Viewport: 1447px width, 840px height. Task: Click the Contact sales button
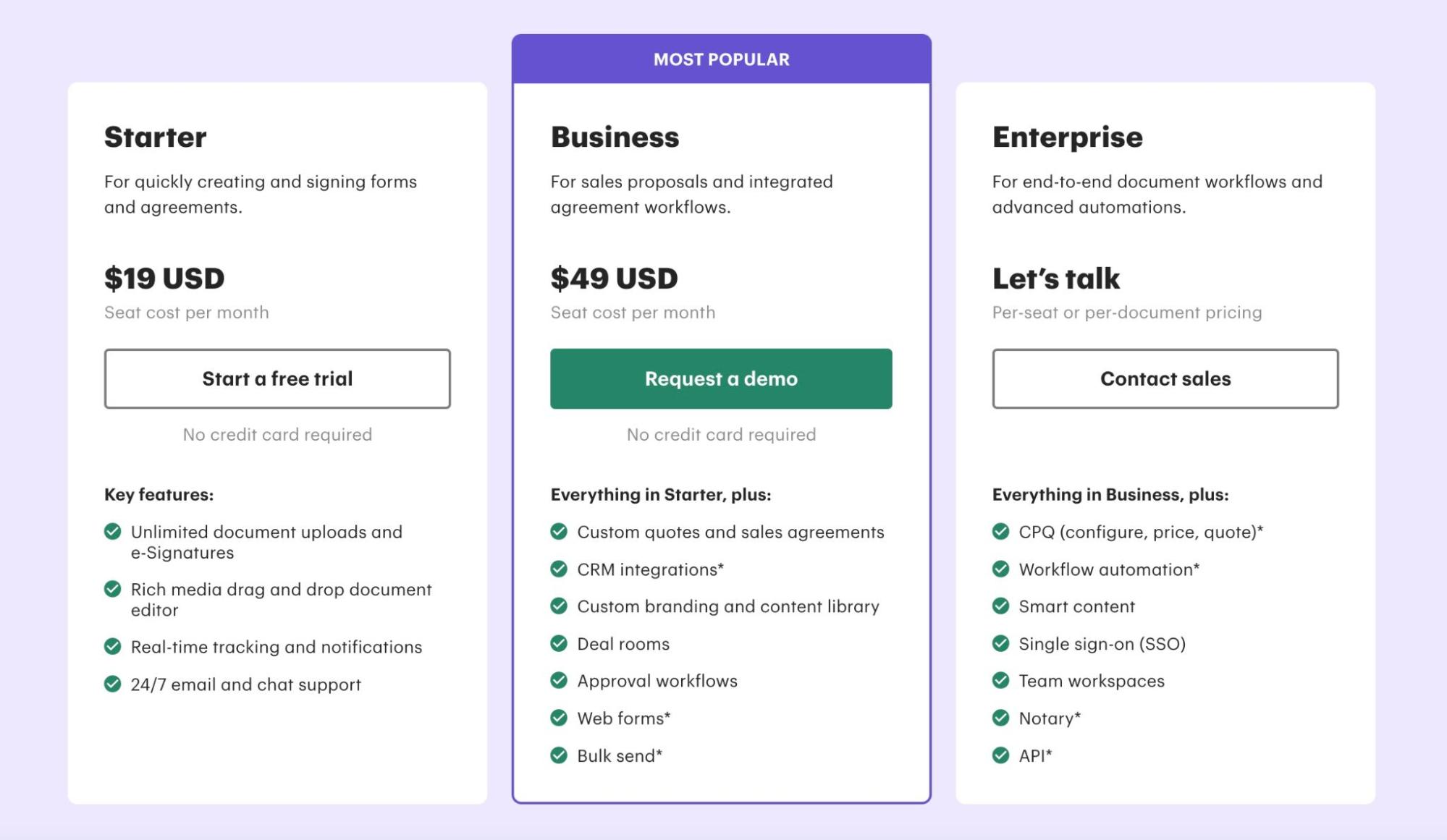tap(1165, 379)
